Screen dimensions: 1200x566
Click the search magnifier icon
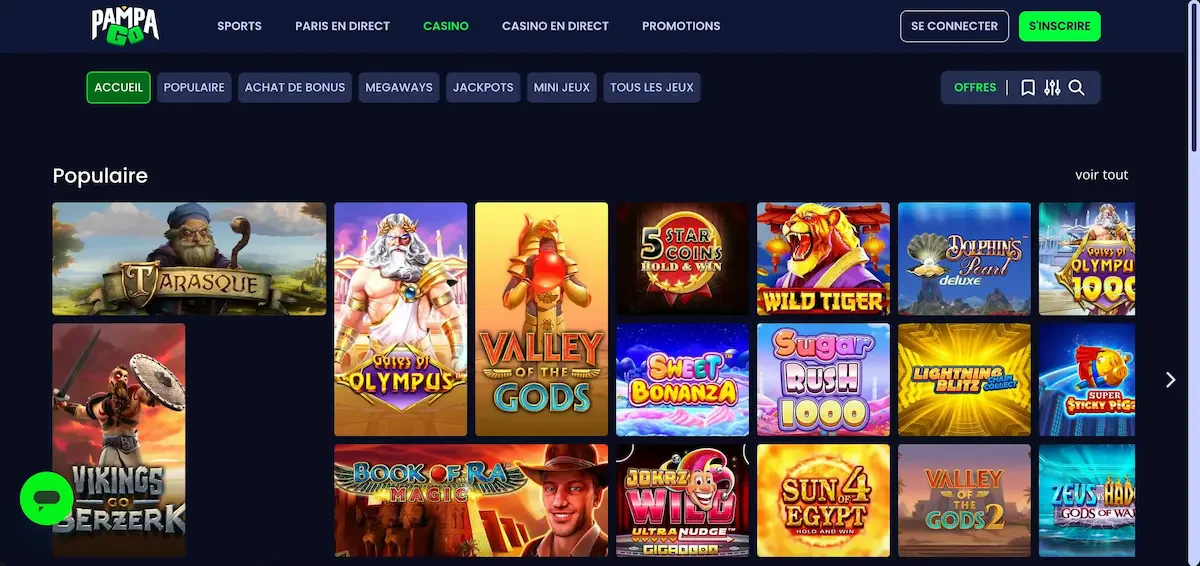click(1076, 88)
